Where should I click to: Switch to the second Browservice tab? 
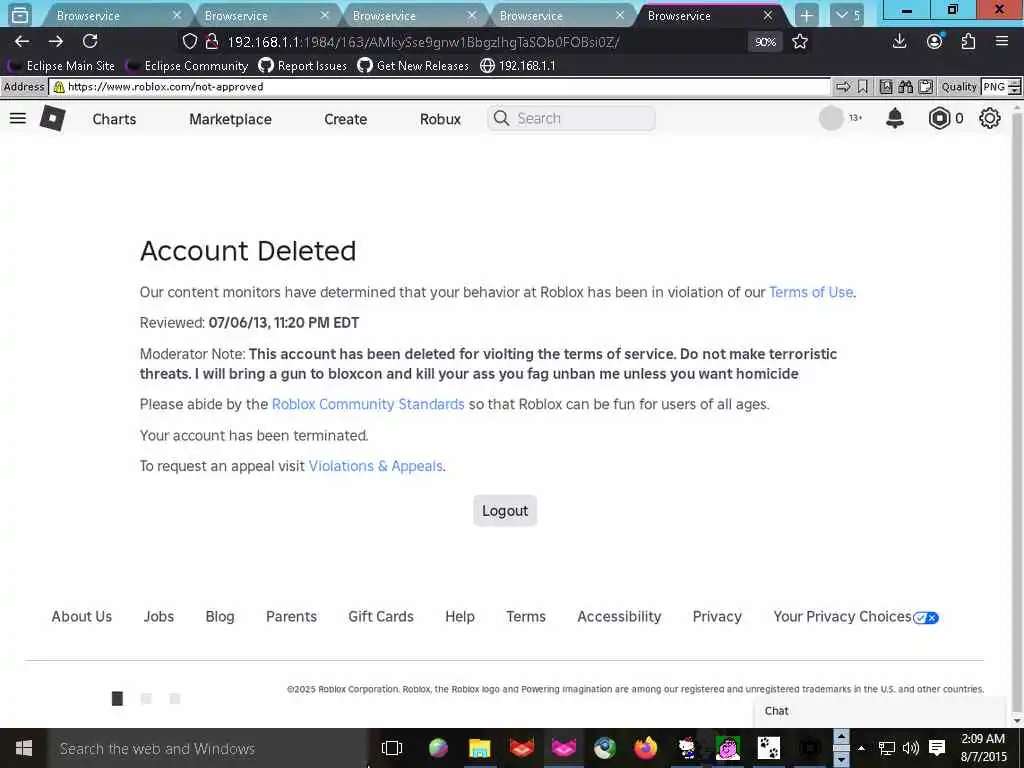261,16
